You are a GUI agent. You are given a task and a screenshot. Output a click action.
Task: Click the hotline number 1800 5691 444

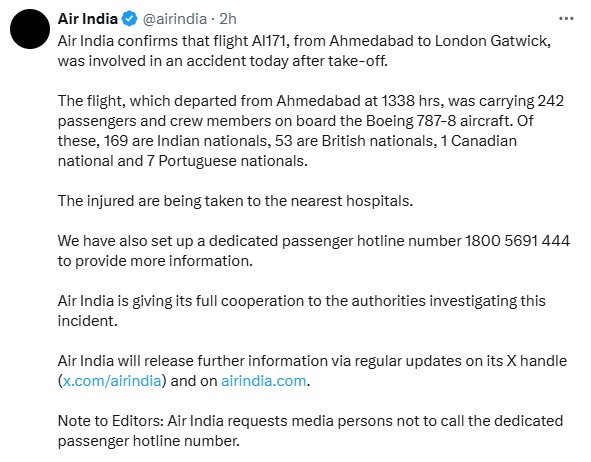(517, 240)
